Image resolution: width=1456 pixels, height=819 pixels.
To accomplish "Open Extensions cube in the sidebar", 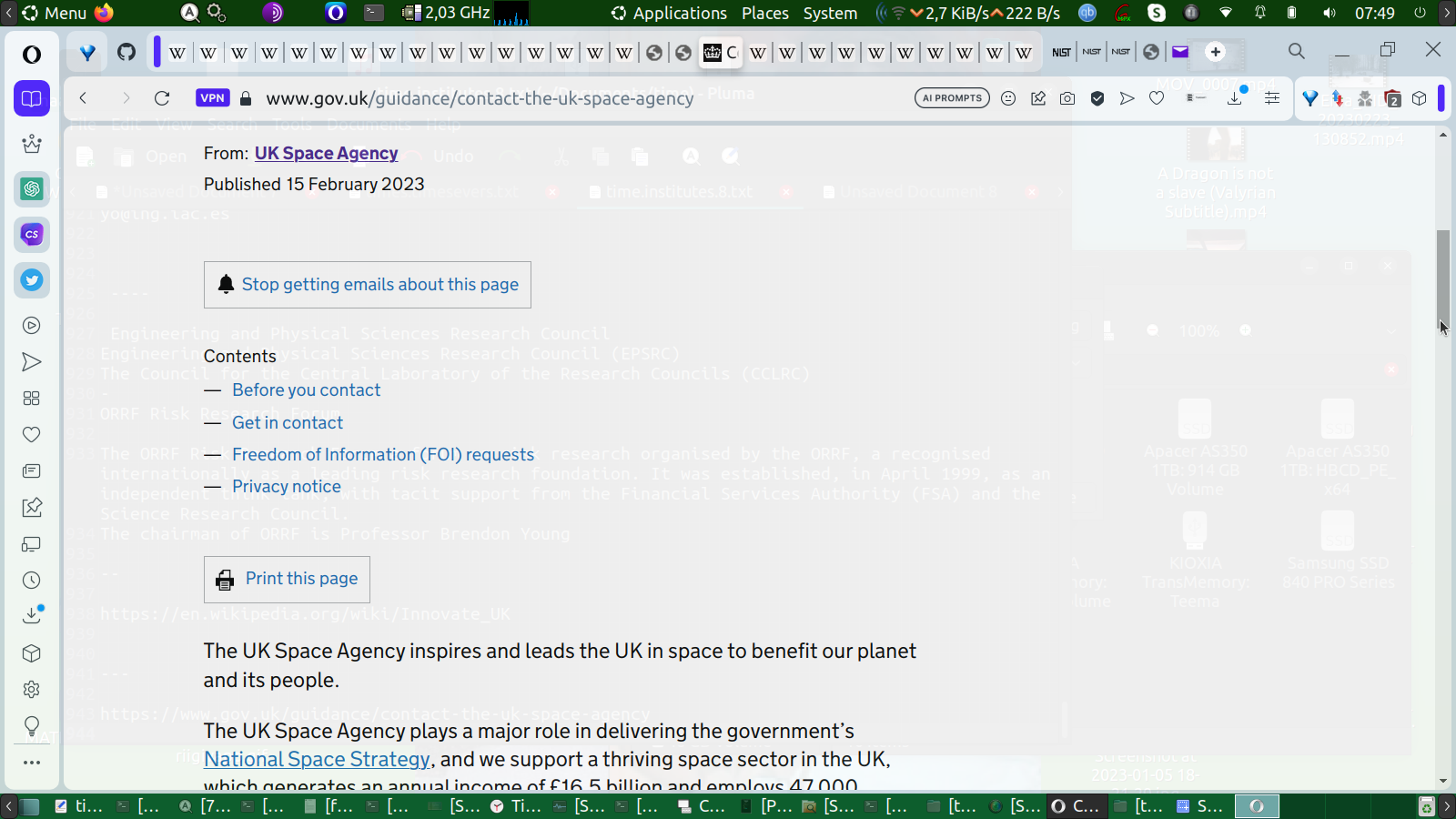I will [32, 653].
